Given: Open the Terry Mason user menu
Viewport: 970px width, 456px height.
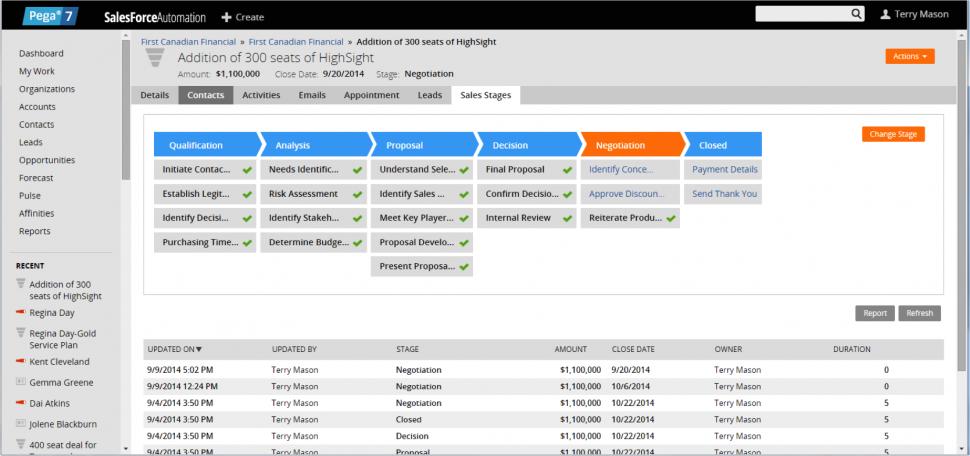Looking at the screenshot, I should click(914, 14).
